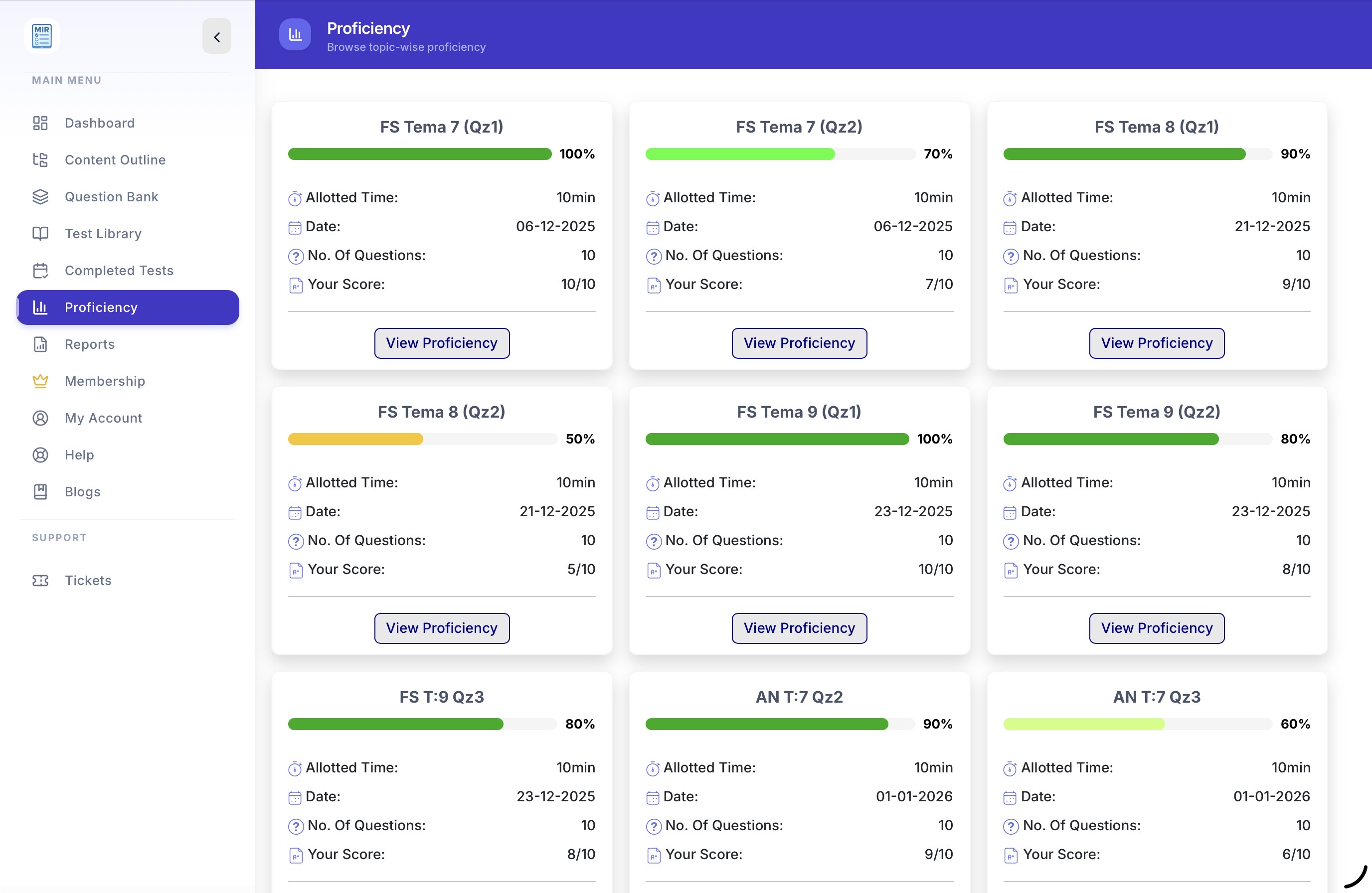1372x893 pixels.
Task: Click the Content Outline tree icon
Action: (x=40, y=159)
